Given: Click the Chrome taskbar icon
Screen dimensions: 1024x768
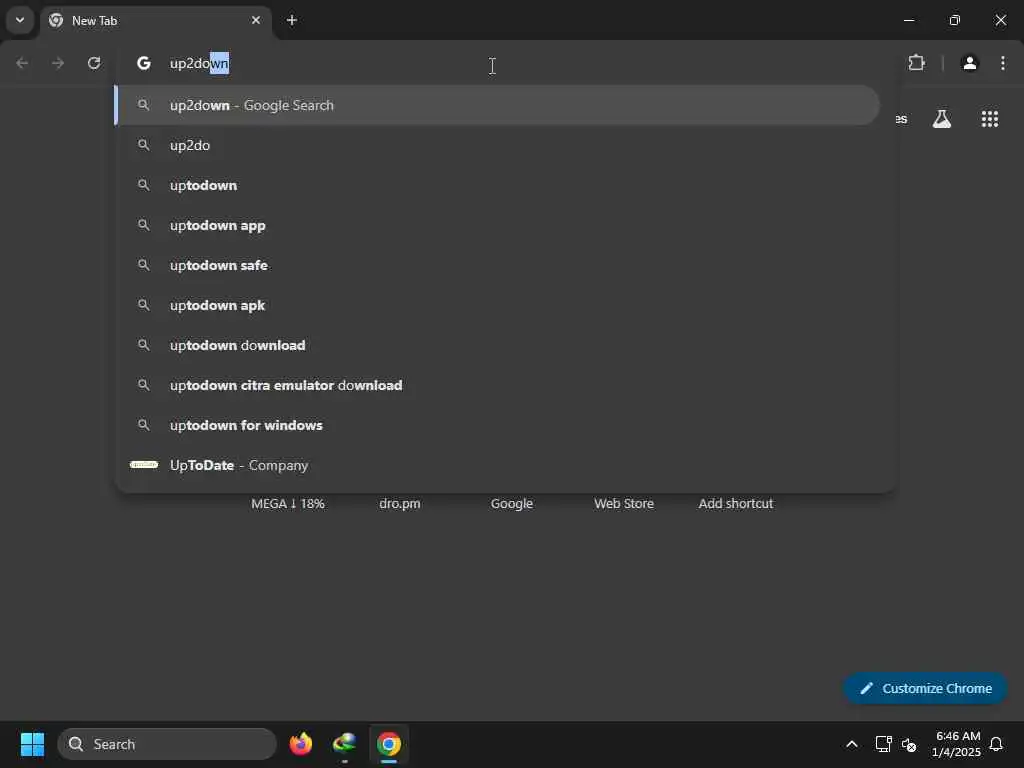Looking at the screenshot, I should 389,744.
